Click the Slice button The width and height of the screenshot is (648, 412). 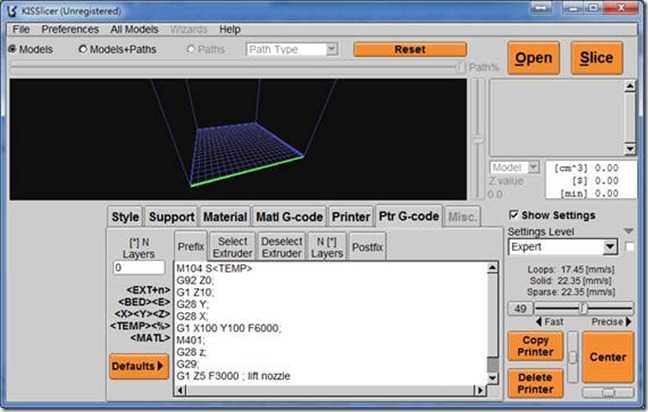(596, 58)
